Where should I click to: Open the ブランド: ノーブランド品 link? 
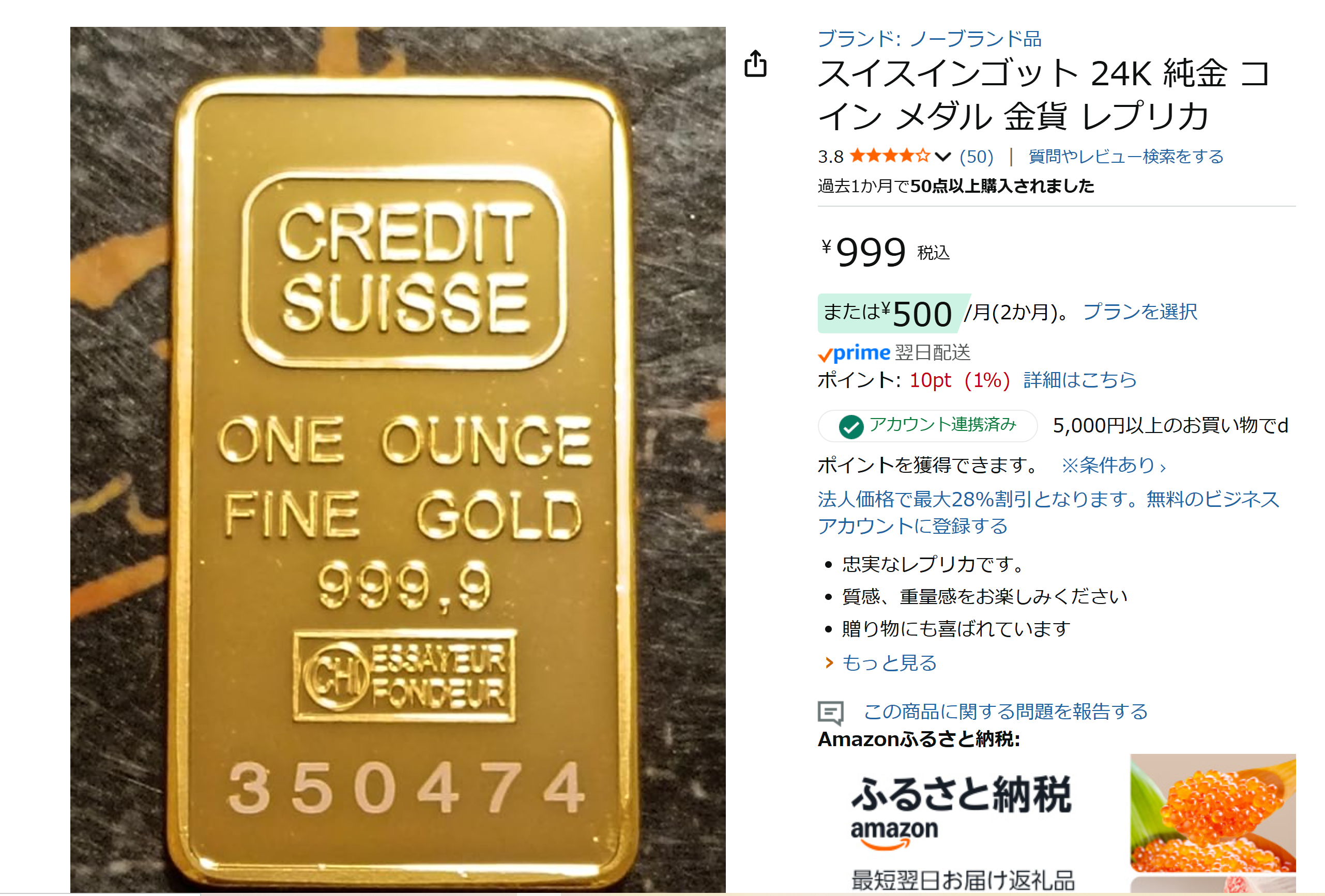[x=930, y=39]
